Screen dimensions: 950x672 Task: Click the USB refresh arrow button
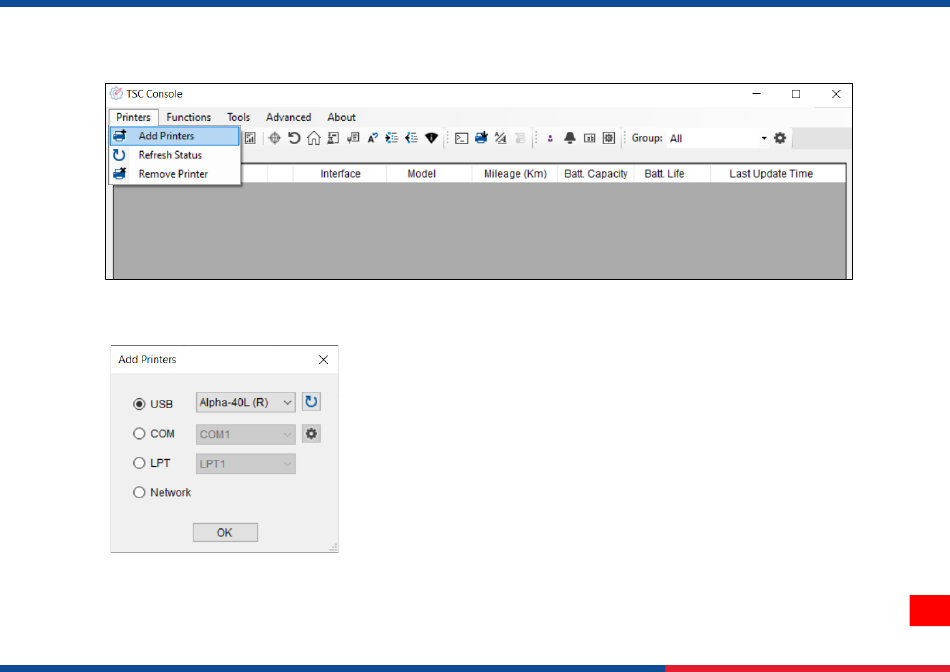click(x=311, y=402)
